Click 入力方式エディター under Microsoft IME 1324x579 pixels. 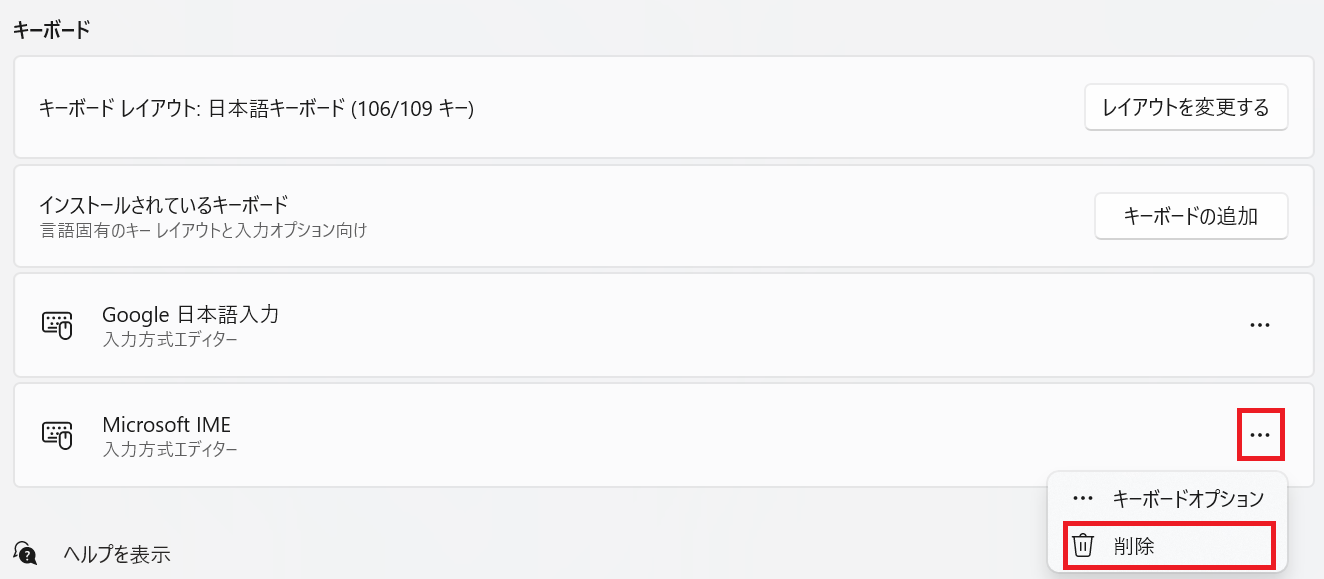tap(170, 450)
